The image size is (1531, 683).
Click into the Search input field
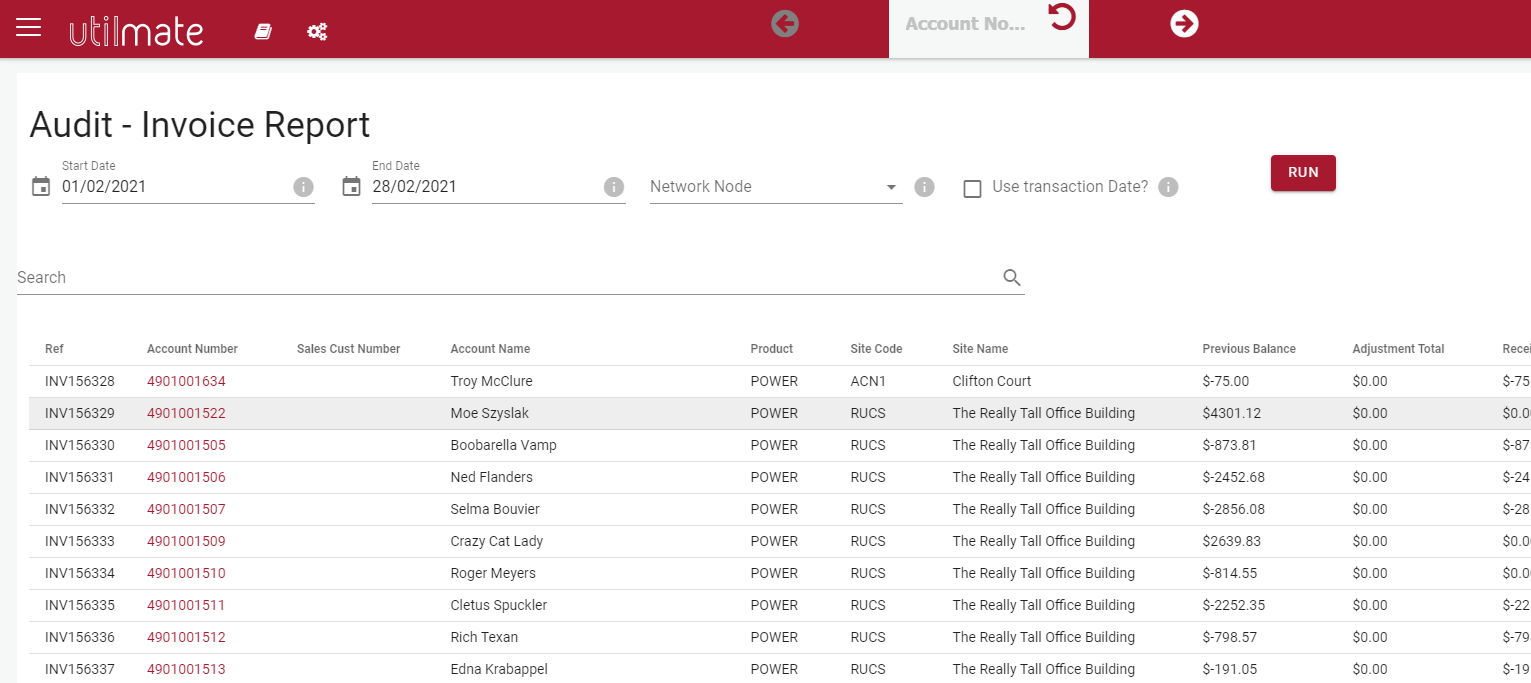[500, 278]
